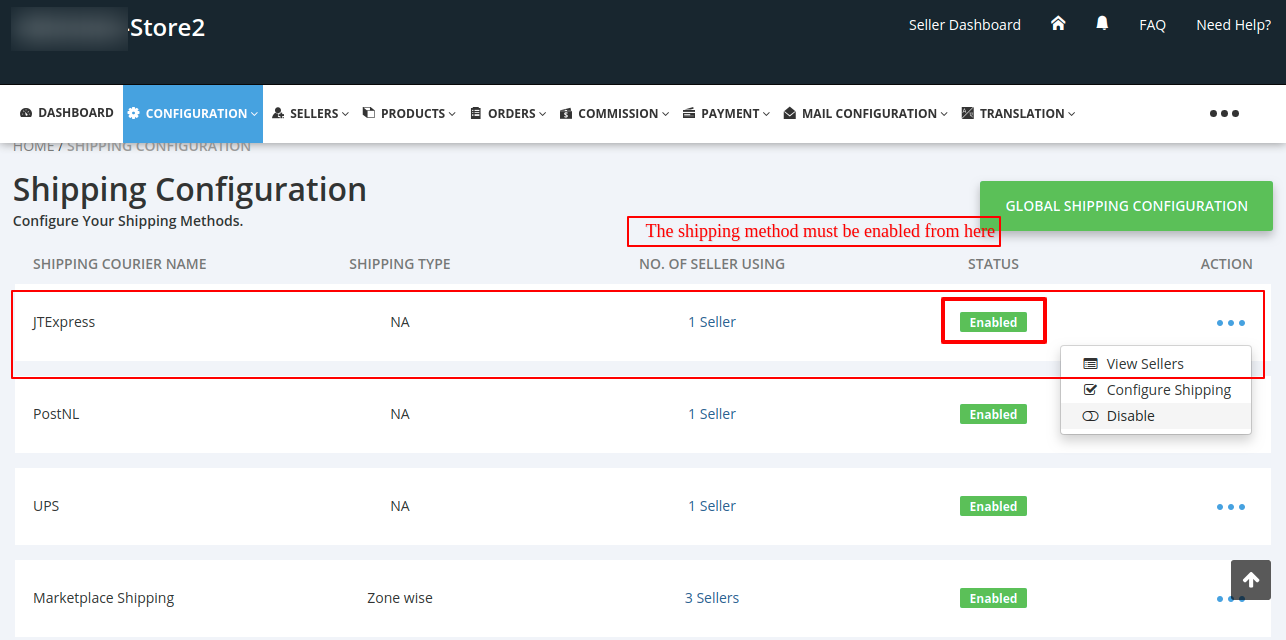Expand the Orders menu
The image size is (1286, 640).
coord(508,114)
